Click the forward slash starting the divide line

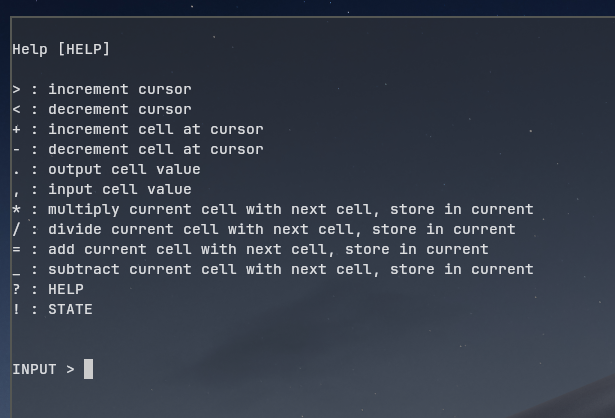click(16, 229)
